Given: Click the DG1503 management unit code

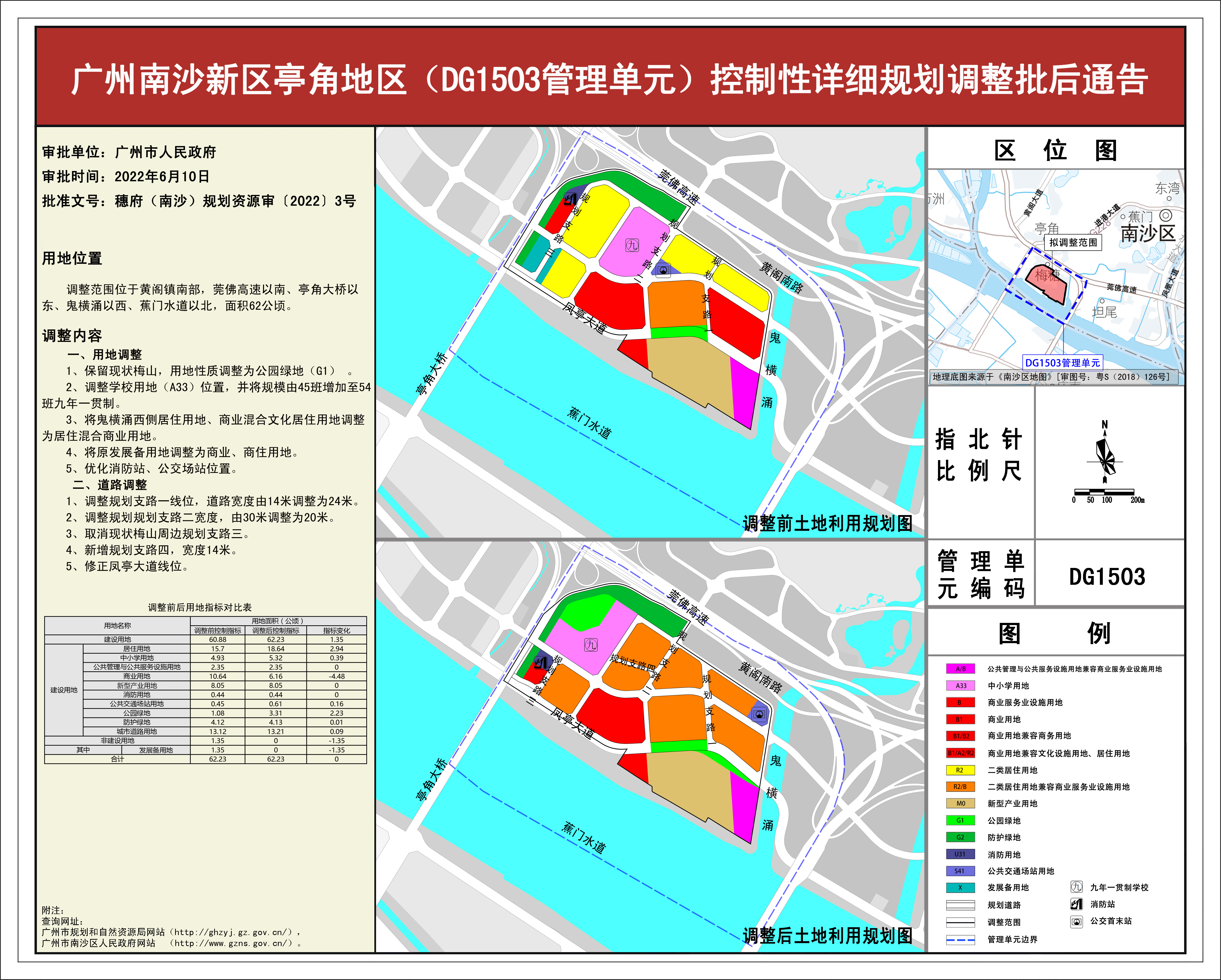Looking at the screenshot, I should pyautogui.click(x=1107, y=577).
